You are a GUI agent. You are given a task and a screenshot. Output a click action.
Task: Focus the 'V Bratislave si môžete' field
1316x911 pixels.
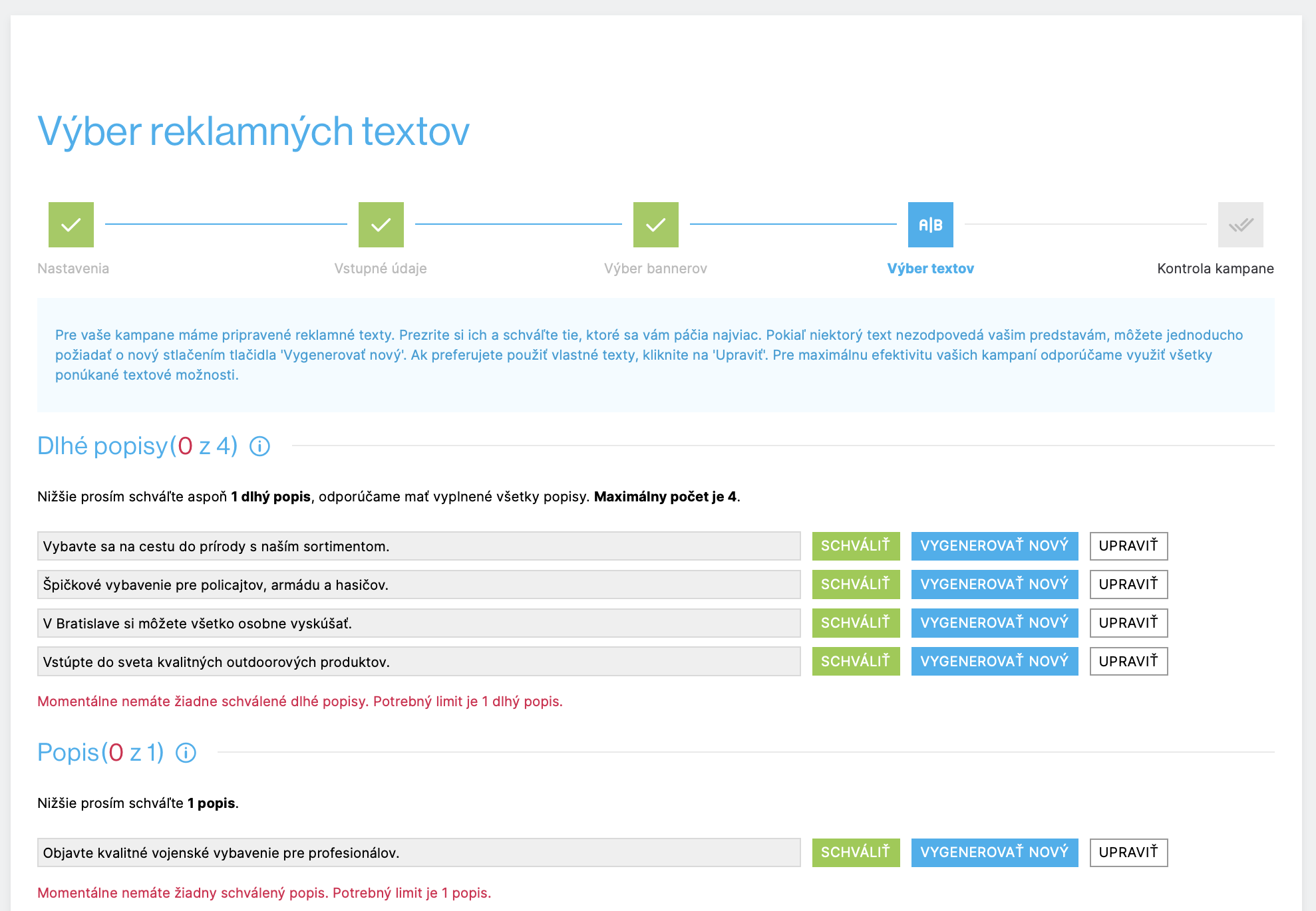419,623
